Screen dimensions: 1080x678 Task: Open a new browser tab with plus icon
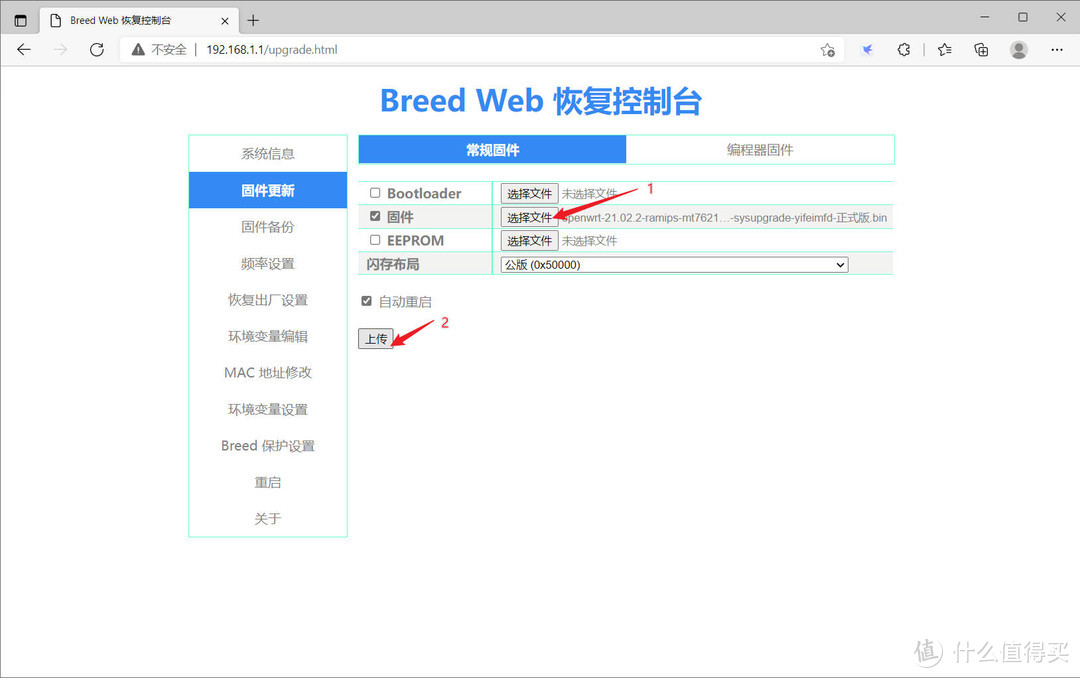(254, 19)
